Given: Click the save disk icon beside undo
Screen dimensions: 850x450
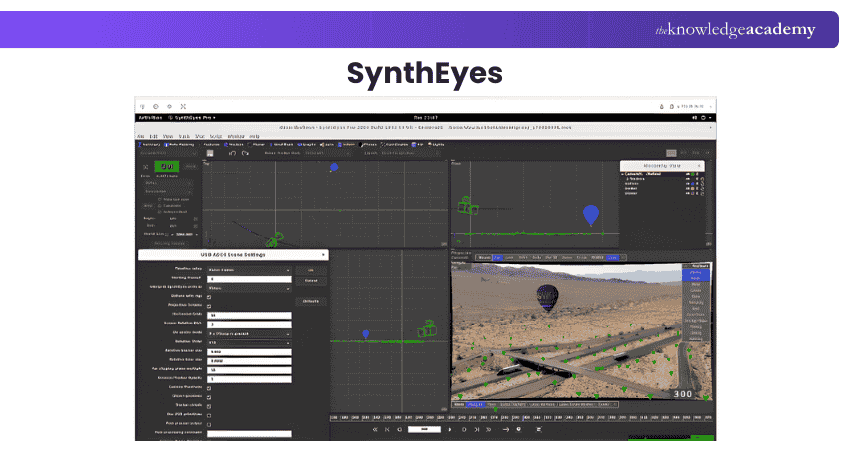Looking at the screenshot, I should click(x=210, y=153).
